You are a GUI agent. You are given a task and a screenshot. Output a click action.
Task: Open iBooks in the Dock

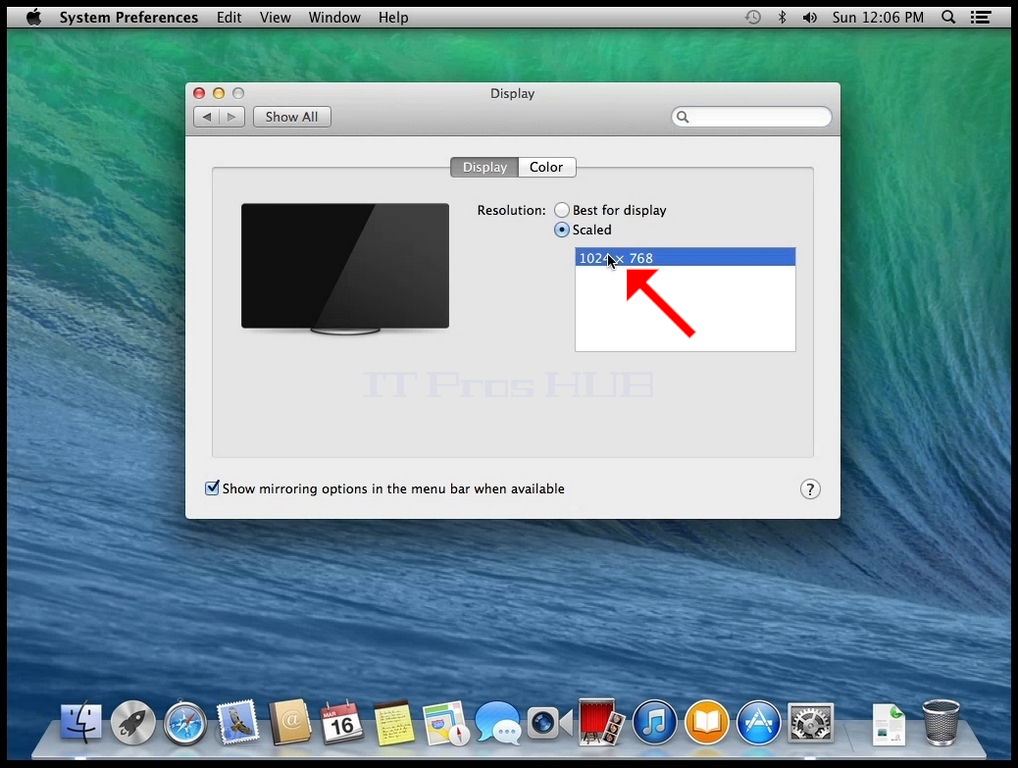(x=706, y=723)
